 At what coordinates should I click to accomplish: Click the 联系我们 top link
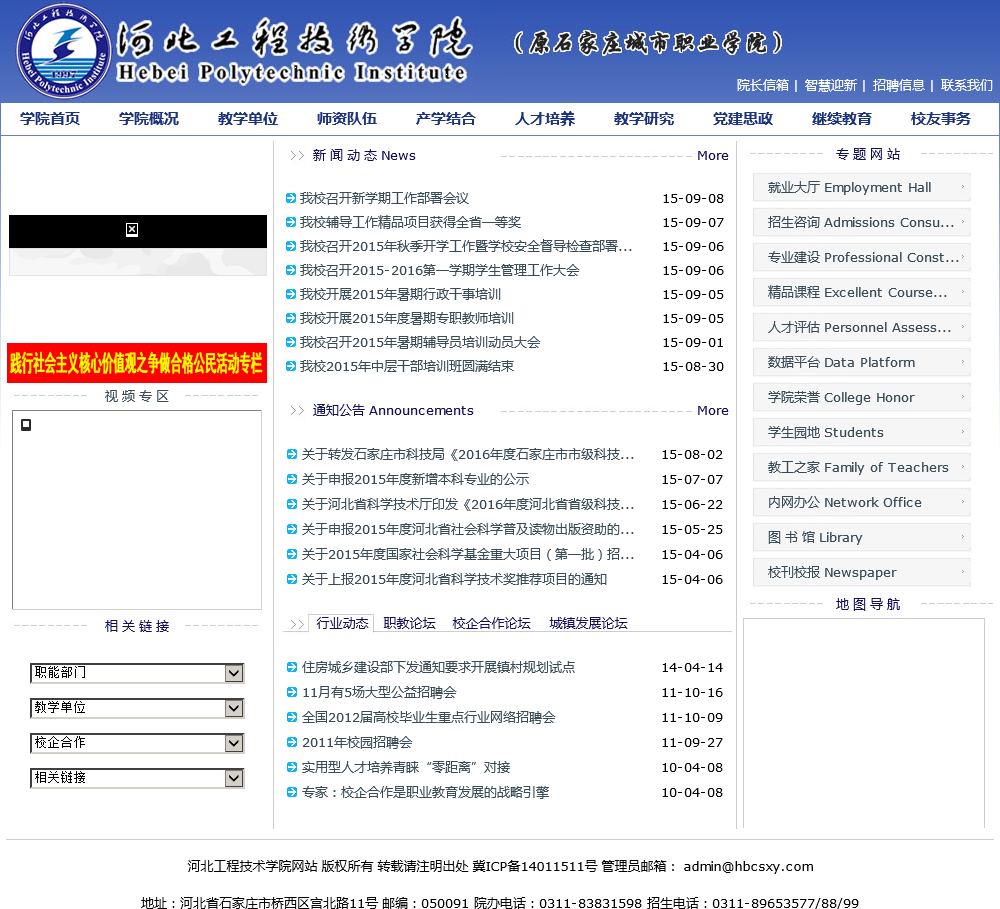[x=967, y=85]
